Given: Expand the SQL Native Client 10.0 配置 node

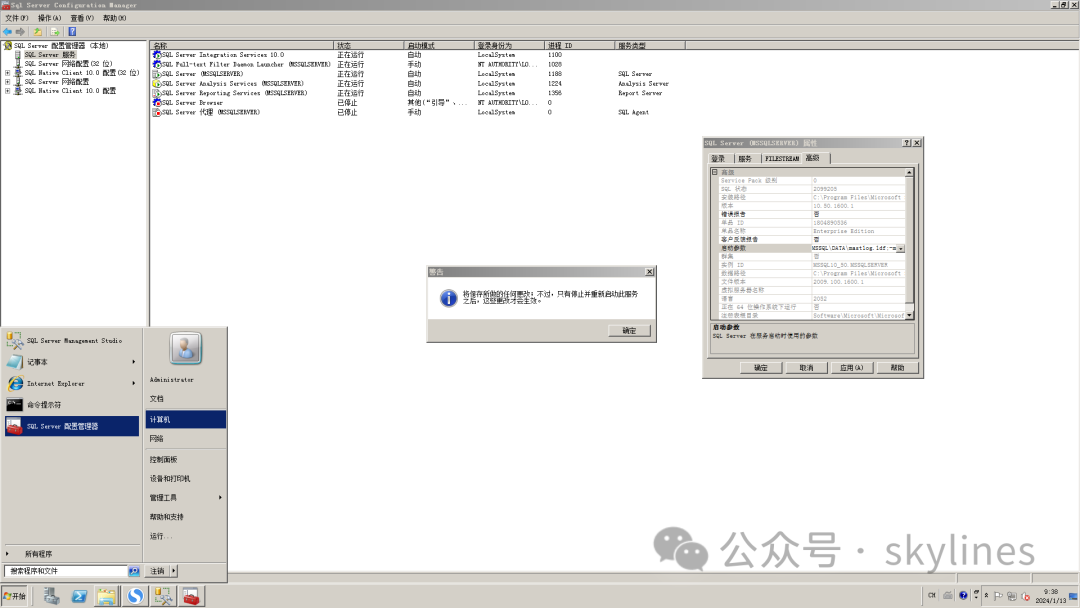Looking at the screenshot, I should [8, 90].
